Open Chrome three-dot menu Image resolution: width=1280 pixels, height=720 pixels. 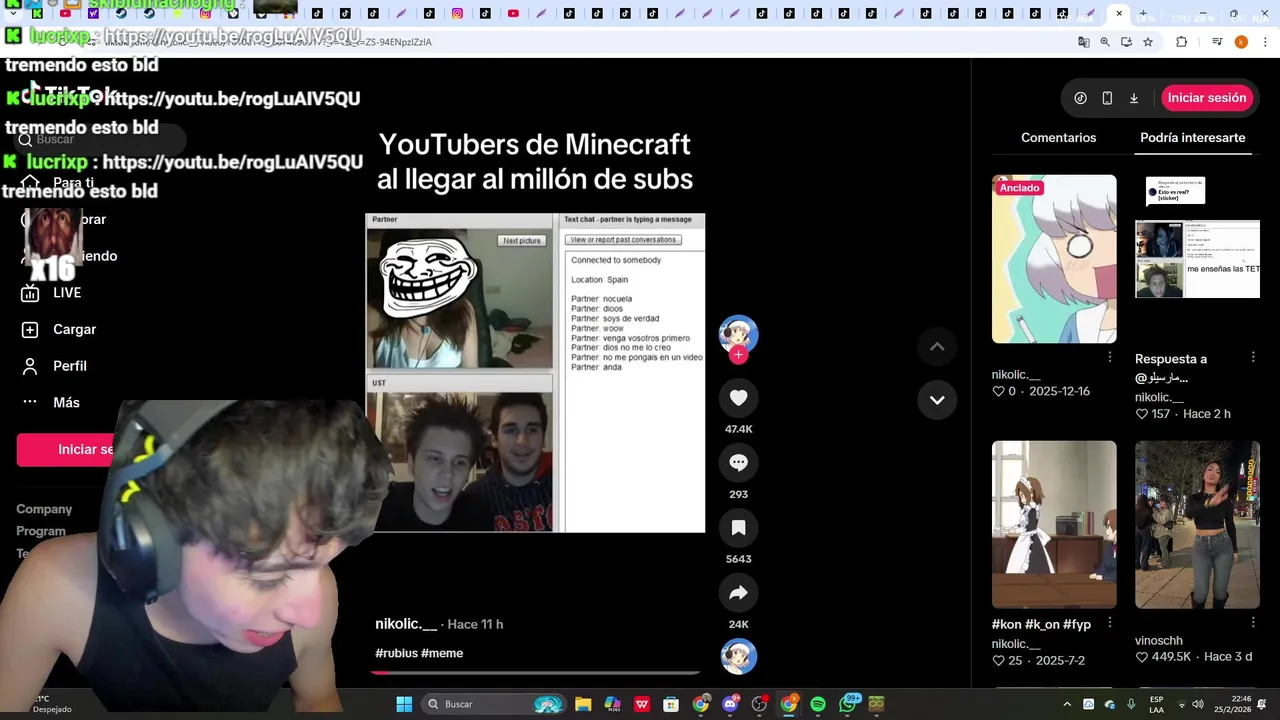pyautogui.click(x=1265, y=42)
